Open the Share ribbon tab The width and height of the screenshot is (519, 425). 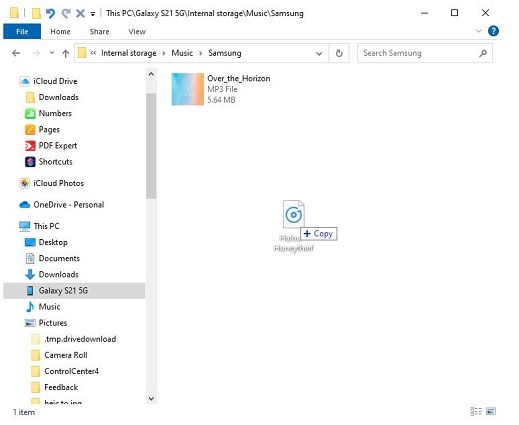tap(99, 32)
